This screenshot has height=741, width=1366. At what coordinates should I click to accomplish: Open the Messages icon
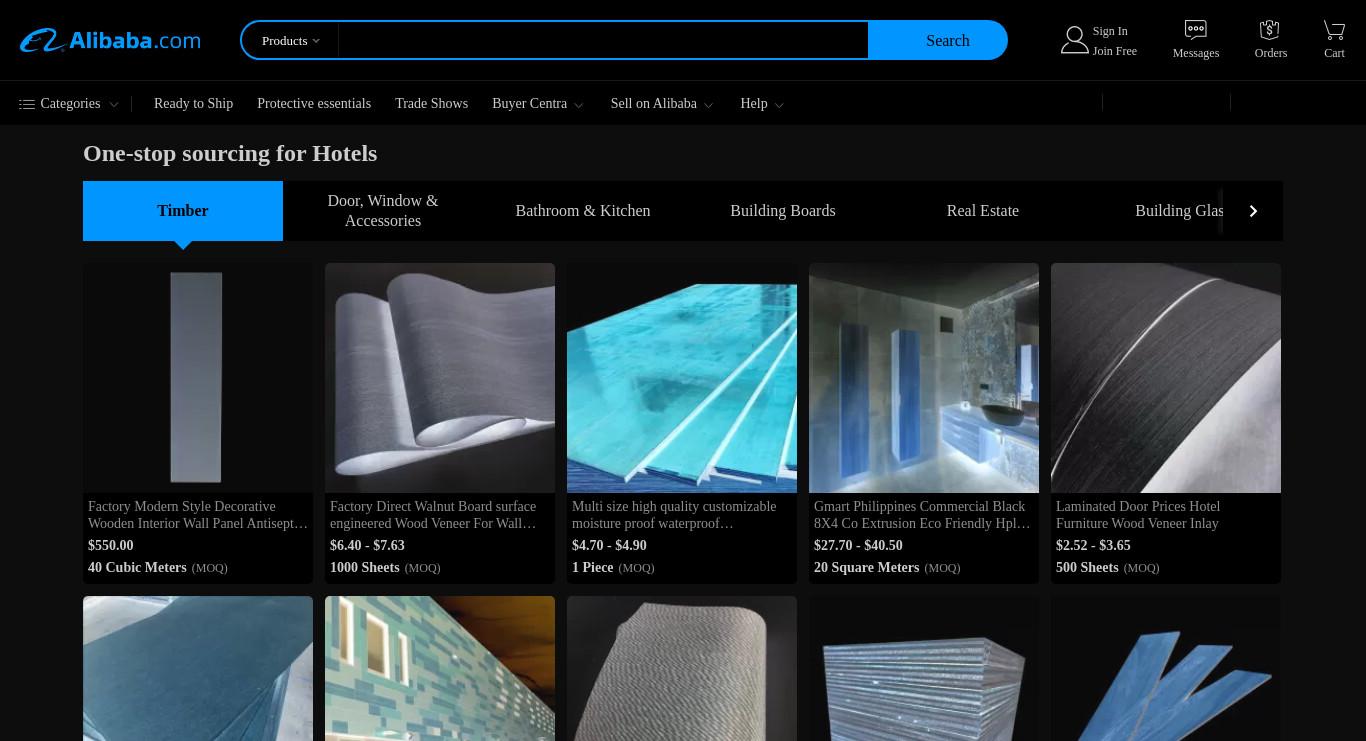(1195, 30)
